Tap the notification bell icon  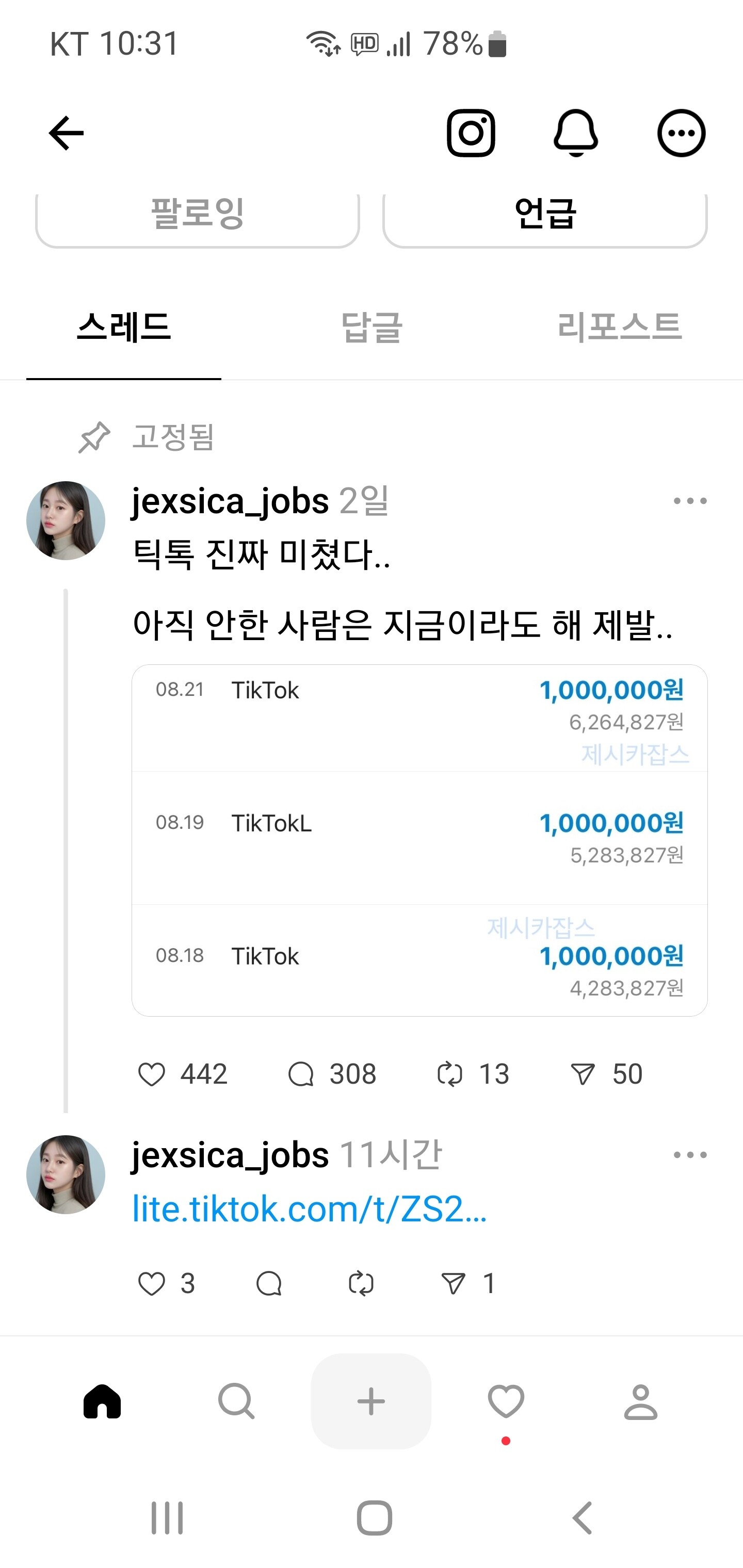click(575, 133)
